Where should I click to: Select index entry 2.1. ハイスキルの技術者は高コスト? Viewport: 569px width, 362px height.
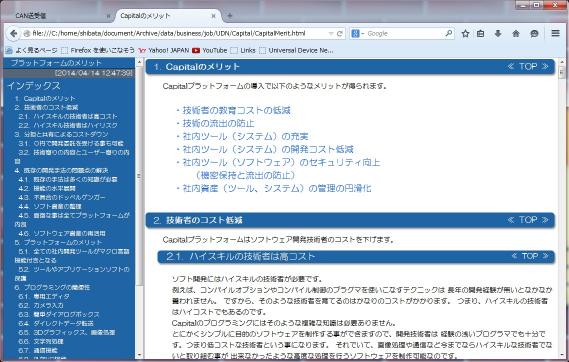68,116
